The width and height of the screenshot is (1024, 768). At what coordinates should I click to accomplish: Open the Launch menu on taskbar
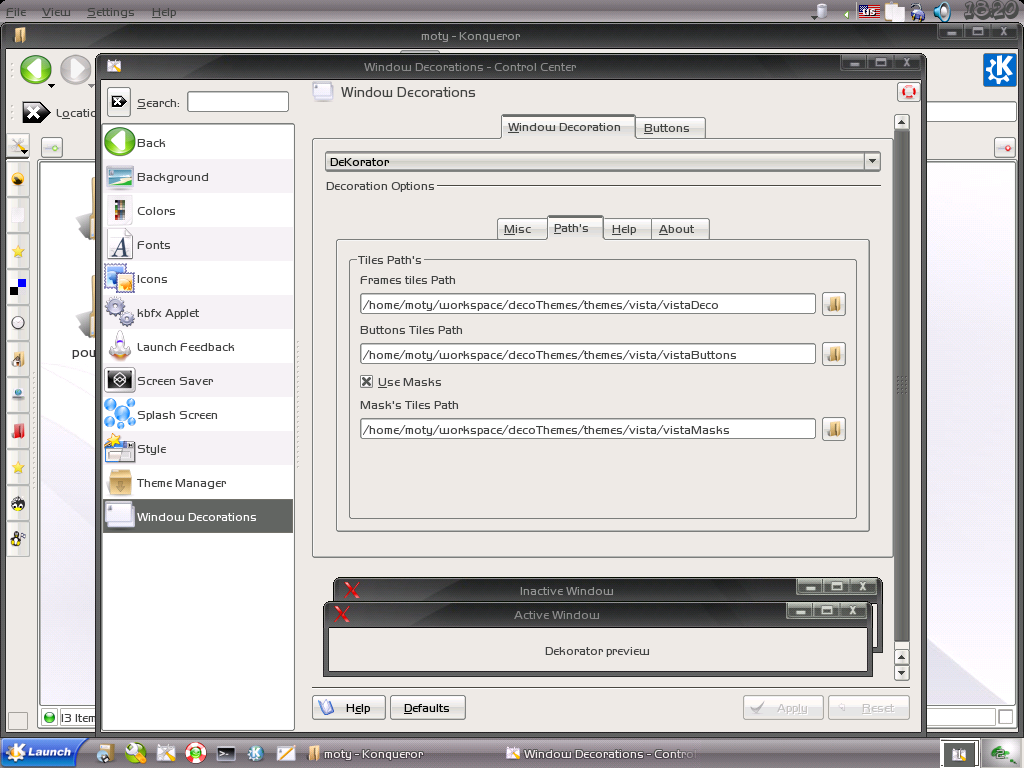43,752
